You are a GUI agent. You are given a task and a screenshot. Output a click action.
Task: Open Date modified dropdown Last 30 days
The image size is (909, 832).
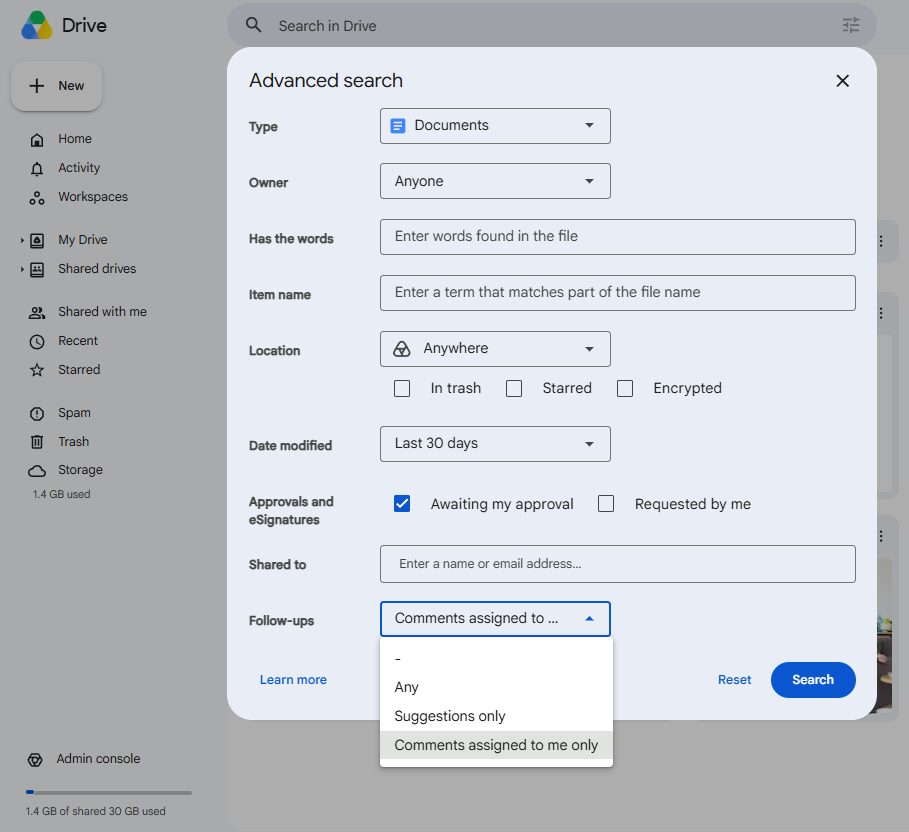pos(495,444)
